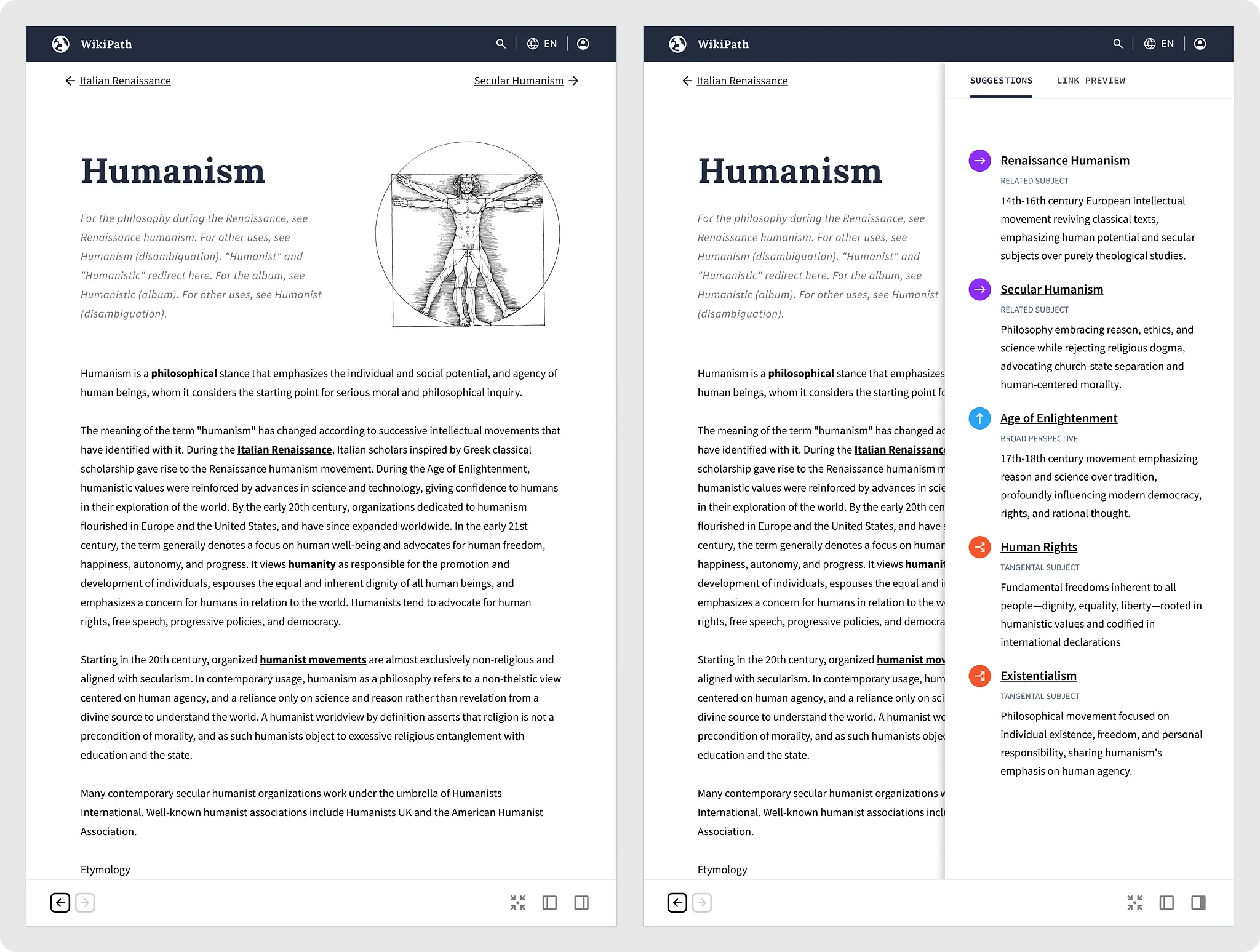Click the WikiPath globe logo

click(61, 44)
